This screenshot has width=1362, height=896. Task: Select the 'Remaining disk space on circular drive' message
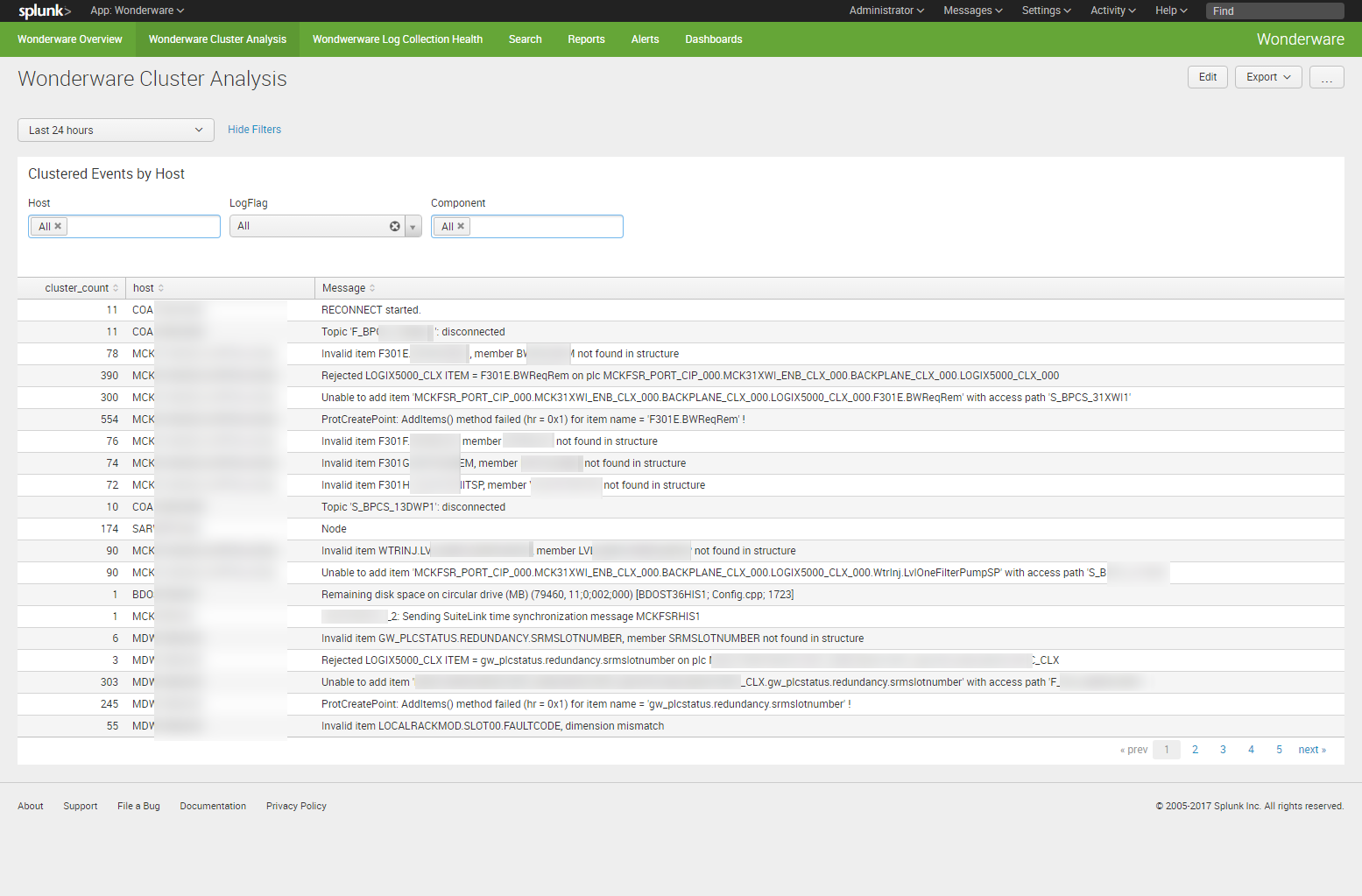557,595
